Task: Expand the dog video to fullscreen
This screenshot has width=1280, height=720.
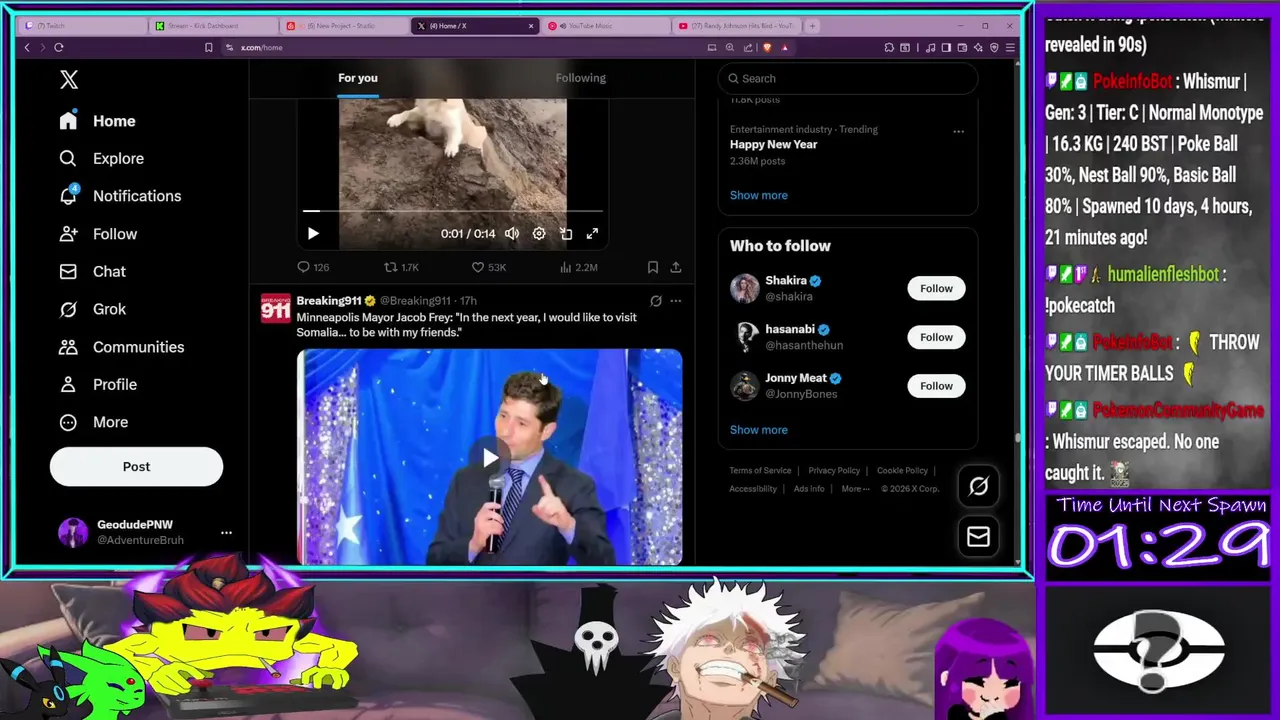Action: click(592, 233)
